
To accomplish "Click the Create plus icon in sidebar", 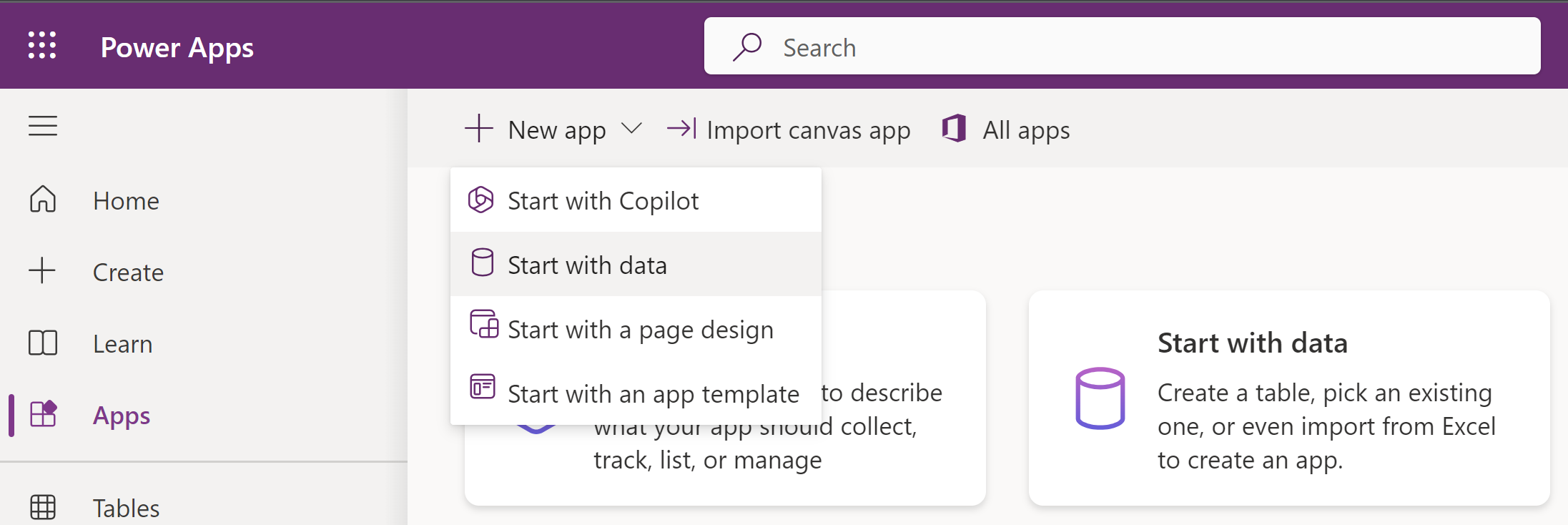I will tap(43, 271).
